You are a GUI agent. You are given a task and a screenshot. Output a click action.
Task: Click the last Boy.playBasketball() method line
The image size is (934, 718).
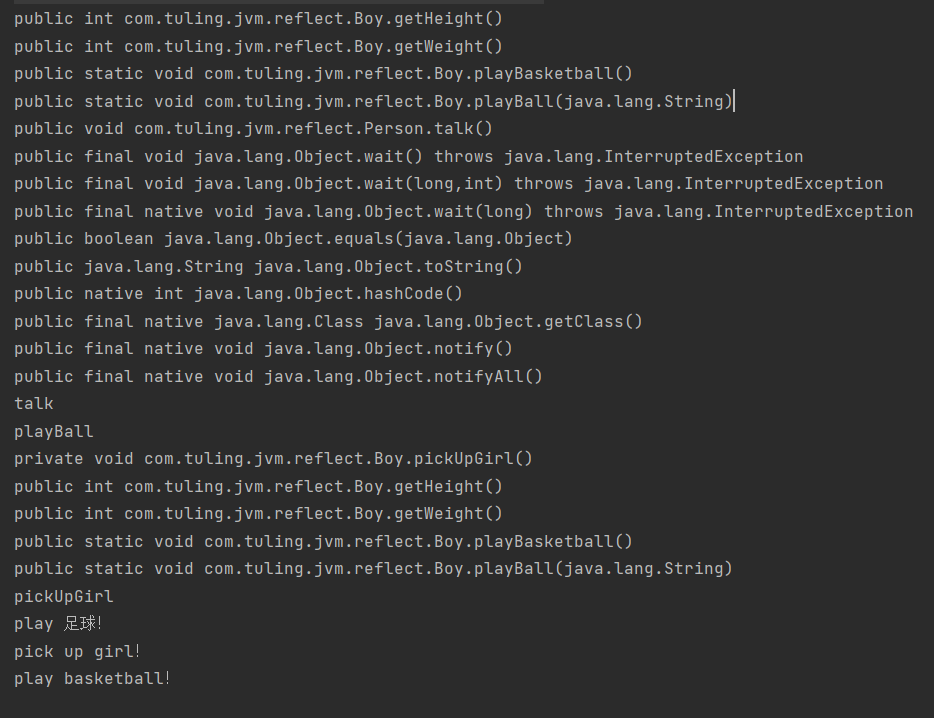(323, 542)
